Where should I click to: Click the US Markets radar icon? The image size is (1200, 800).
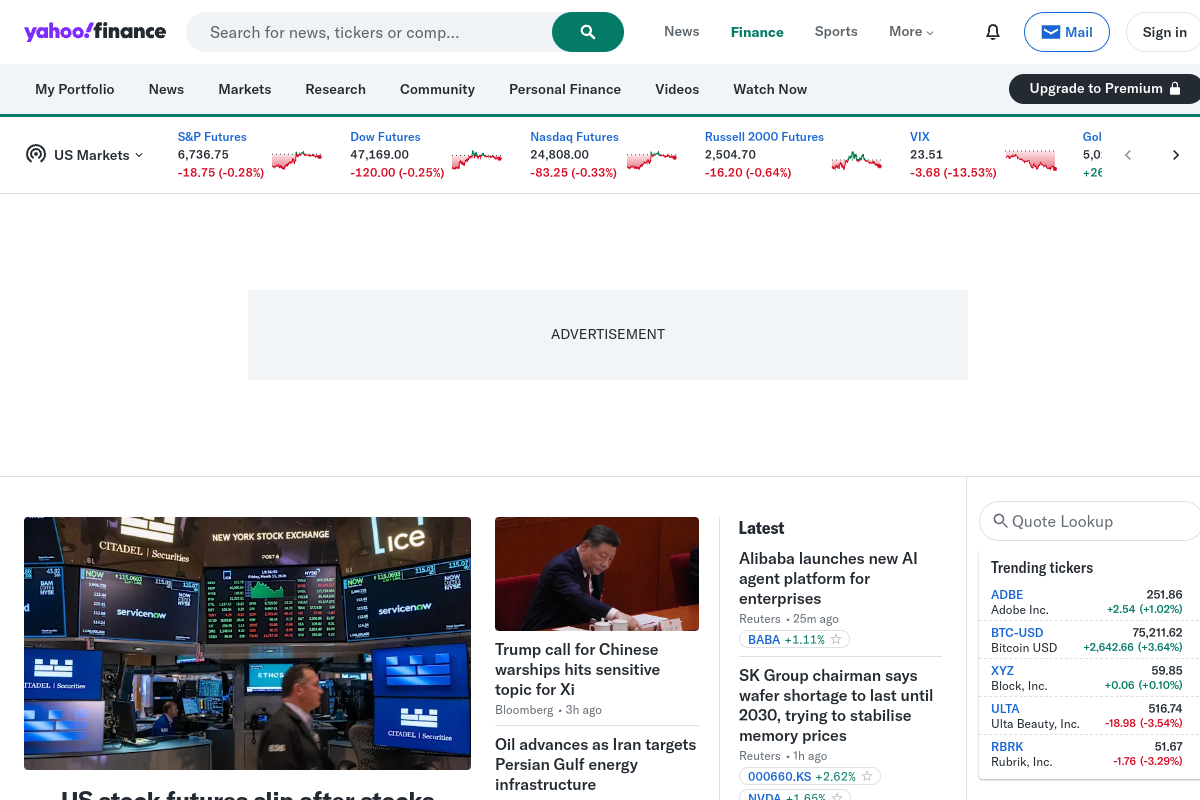click(36, 154)
